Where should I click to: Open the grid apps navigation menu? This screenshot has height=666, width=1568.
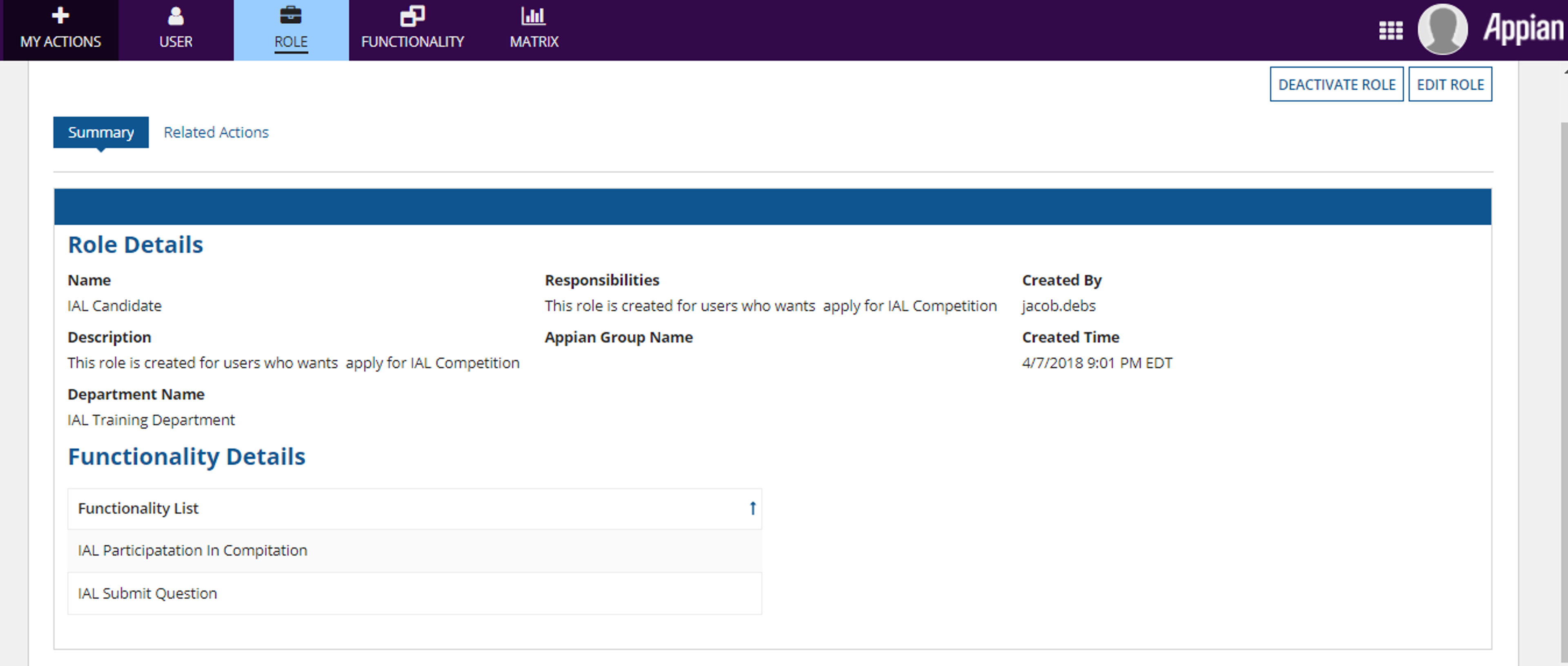pyautogui.click(x=1390, y=30)
